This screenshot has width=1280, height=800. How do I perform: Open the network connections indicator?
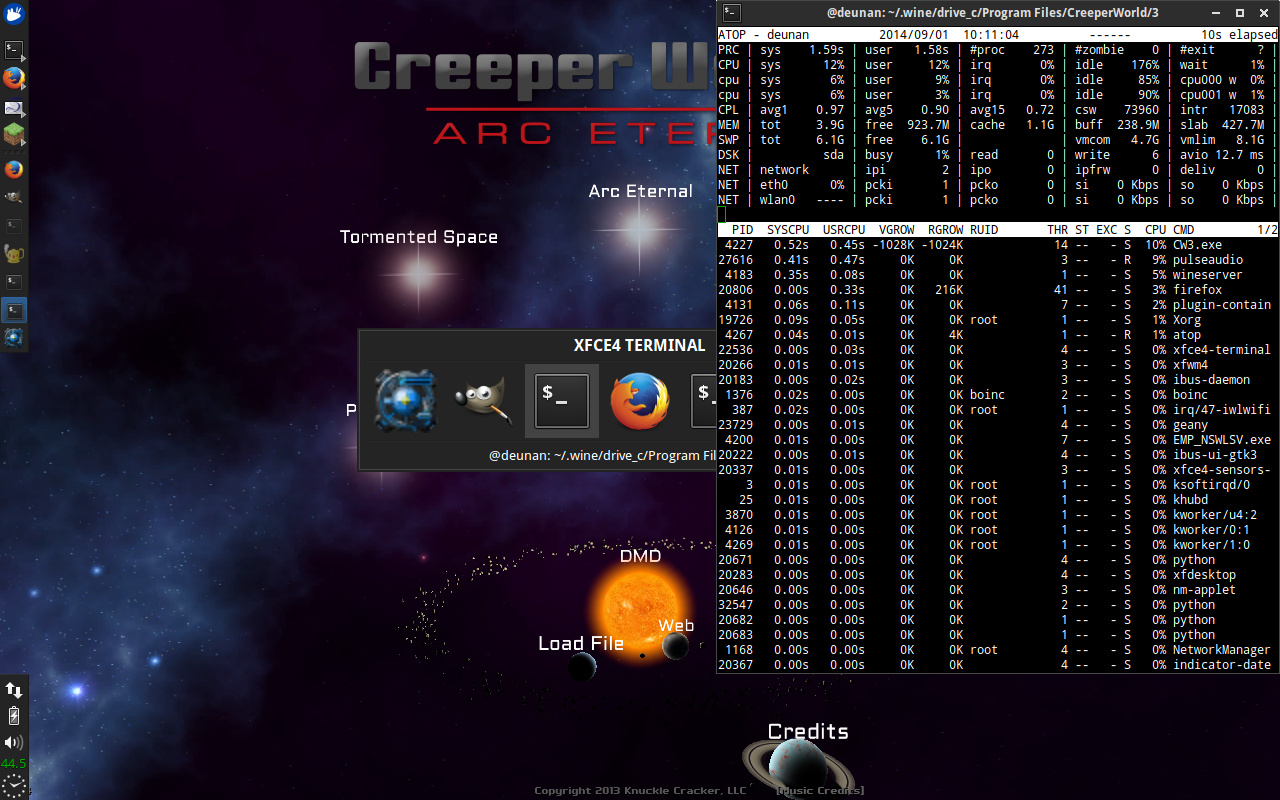(x=14, y=690)
